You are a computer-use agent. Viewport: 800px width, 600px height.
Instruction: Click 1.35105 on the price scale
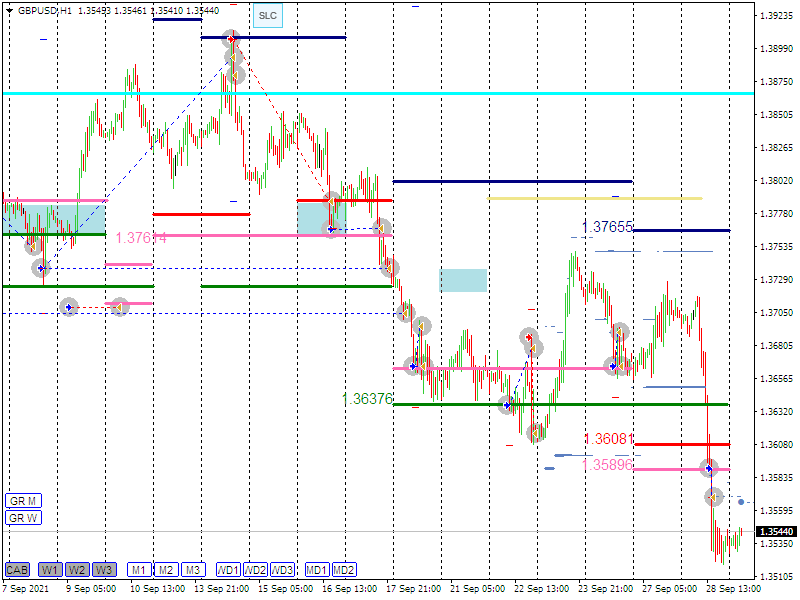(777, 577)
